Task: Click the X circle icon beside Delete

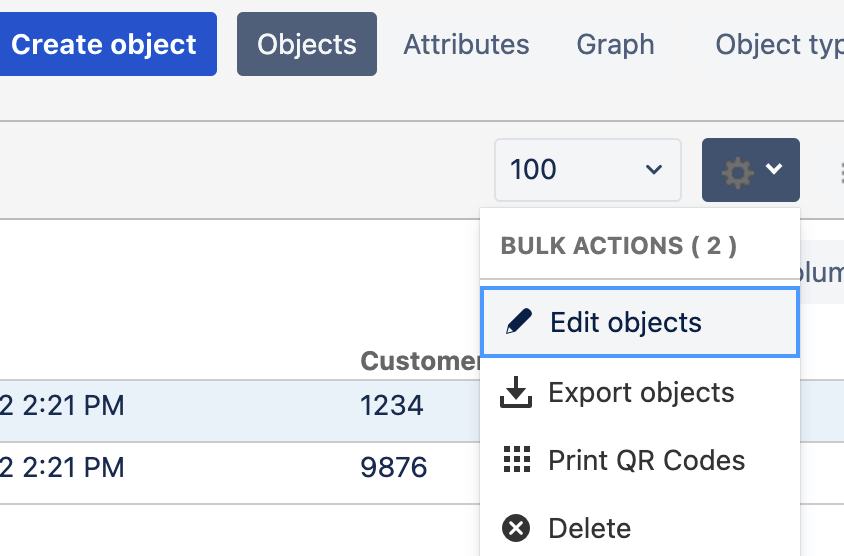Action: point(516,527)
